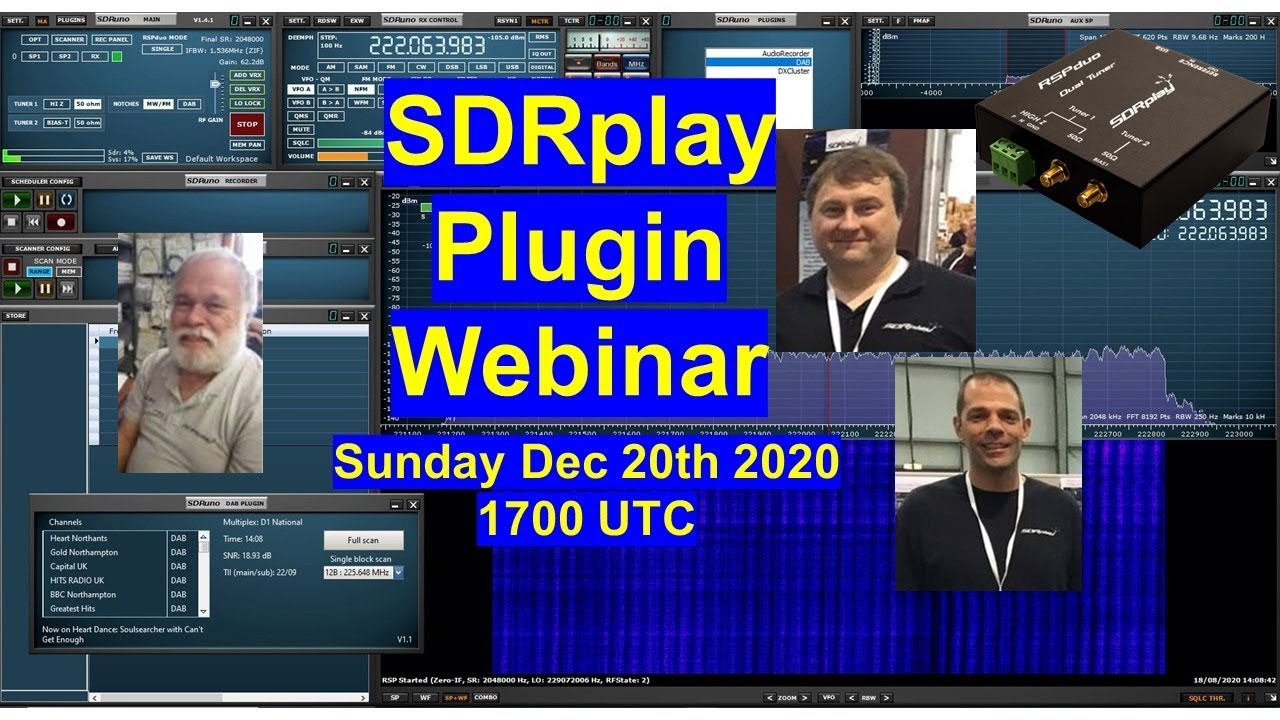The height and width of the screenshot is (720, 1280).
Task: Toggle the DAB notch filter
Action: point(189,103)
